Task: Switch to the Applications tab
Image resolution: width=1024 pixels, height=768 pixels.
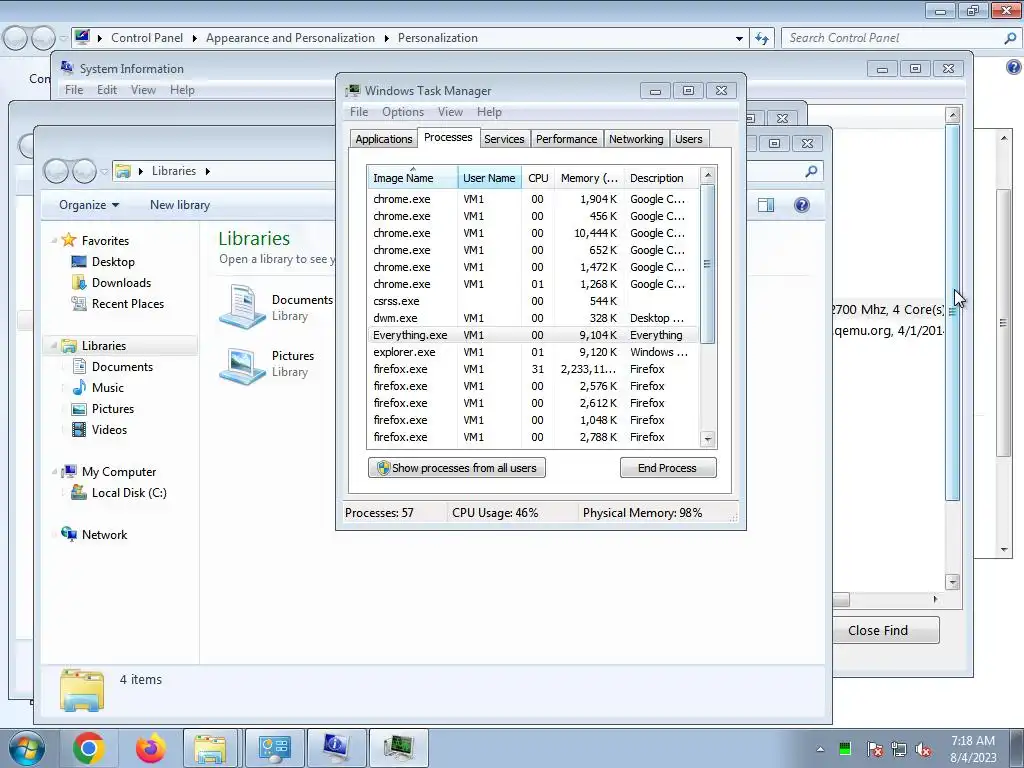Action: point(383,139)
